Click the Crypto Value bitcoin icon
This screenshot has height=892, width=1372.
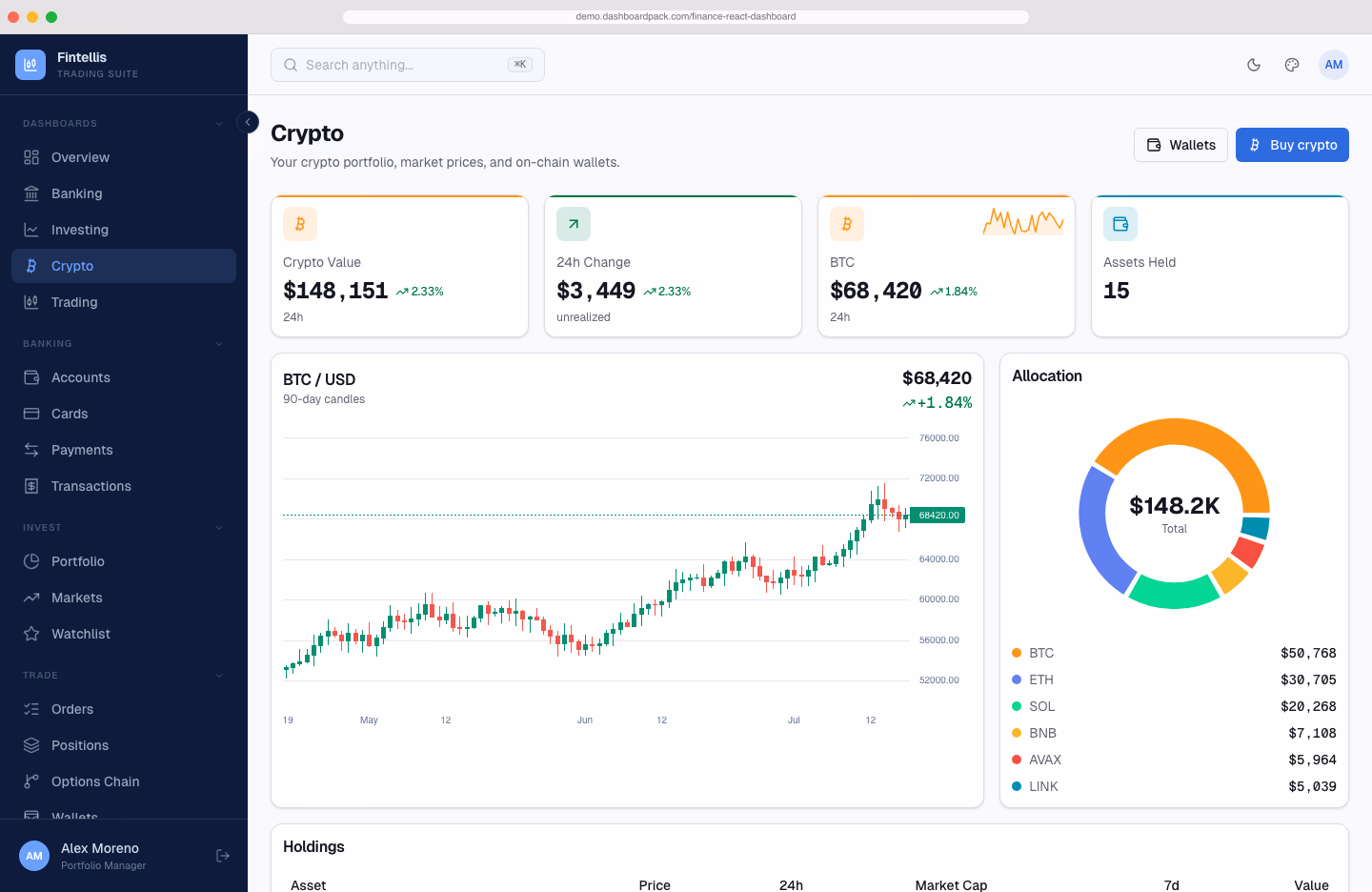pos(300,224)
